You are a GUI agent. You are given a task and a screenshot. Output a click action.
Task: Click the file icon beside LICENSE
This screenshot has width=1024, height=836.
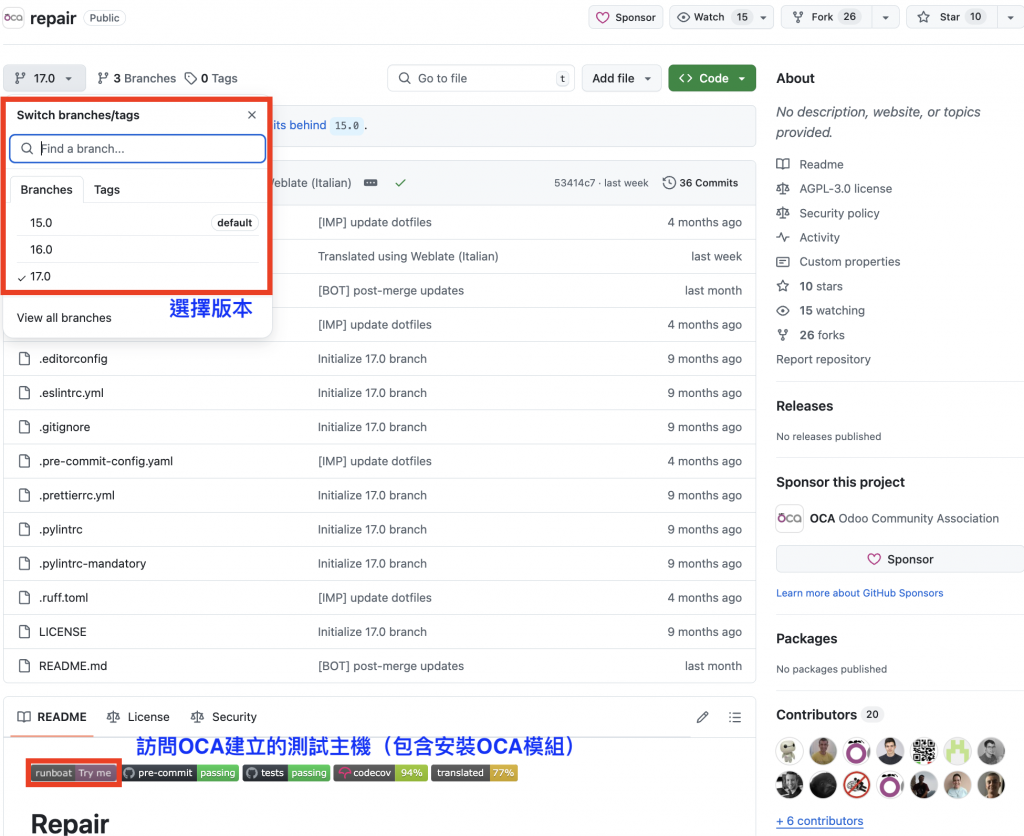(24, 632)
